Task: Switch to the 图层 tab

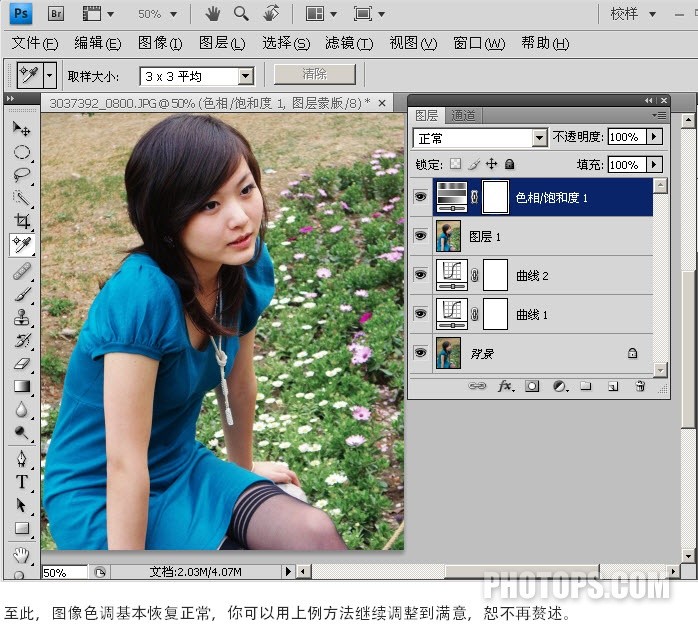Action: 426,115
